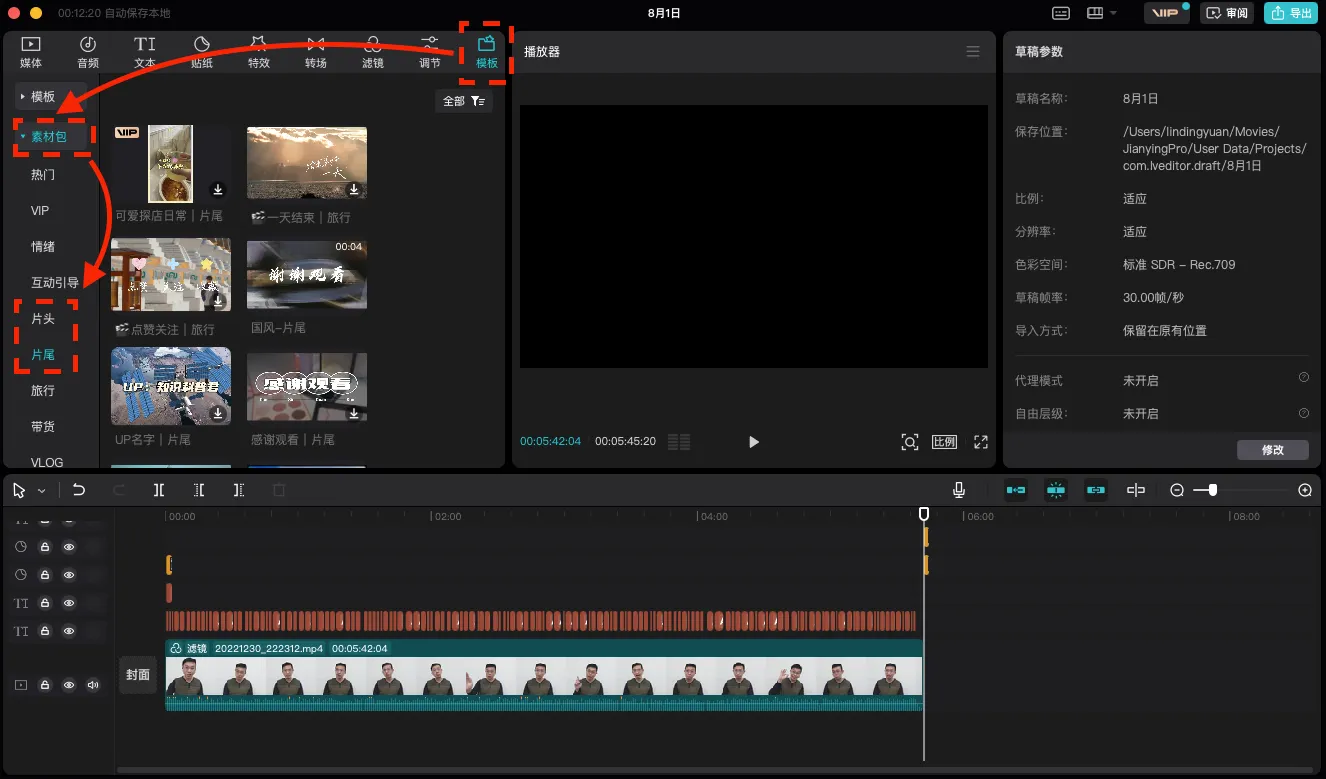Mute the main video track audio
The height and width of the screenshot is (779, 1326).
pyautogui.click(x=93, y=685)
